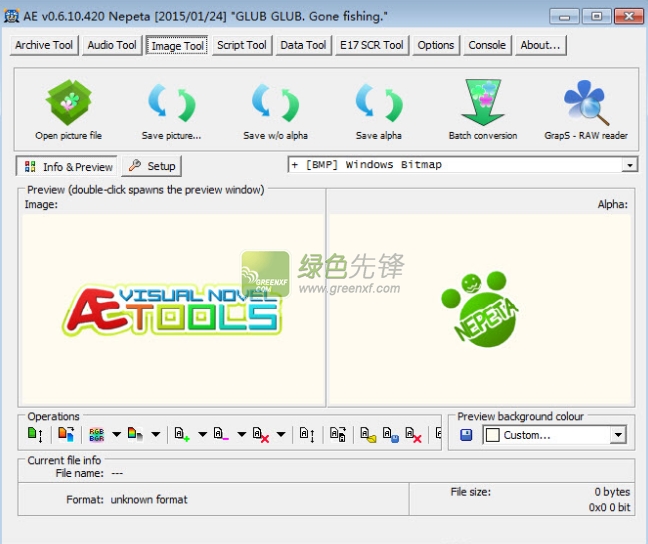Viewport: 648px width, 544px height.
Task: Click Save w/o alpha icon
Action: 275,103
